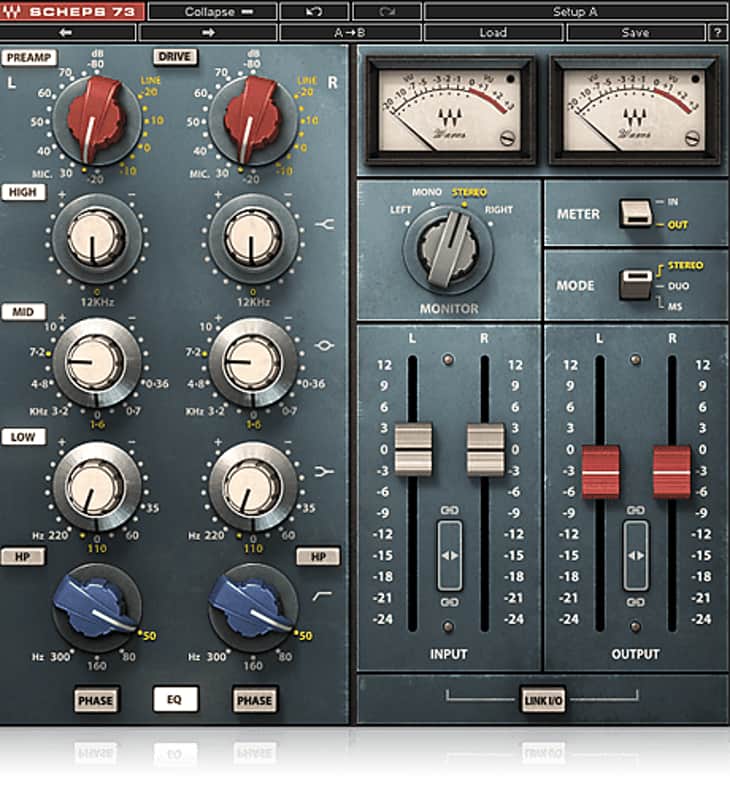Click the high-pass filter curve symbol
The width and height of the screenshot is (730, 800).
pyautogui.click(x=322, y=595)
